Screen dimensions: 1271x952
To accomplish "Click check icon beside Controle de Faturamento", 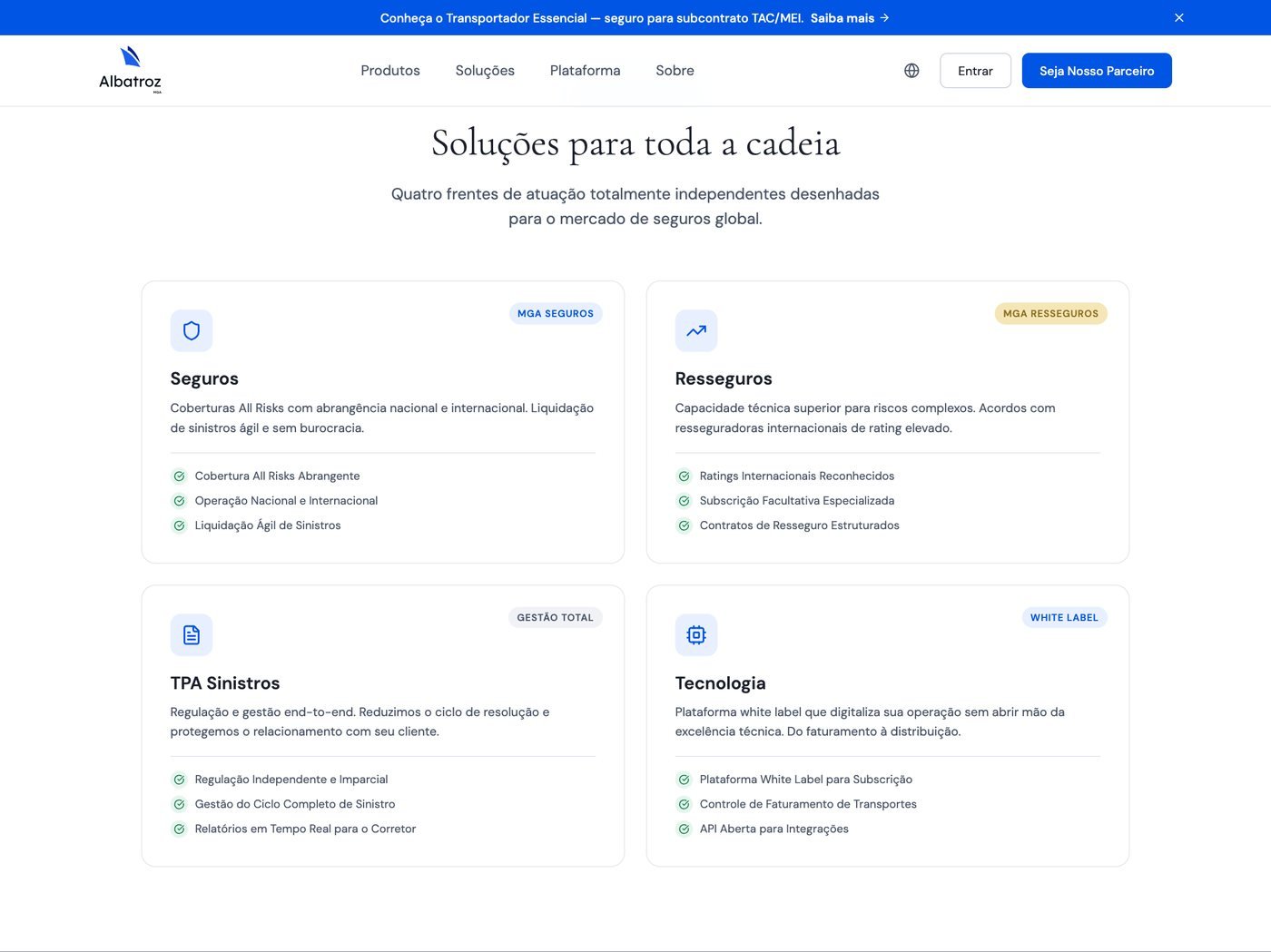I will [x=684, y=804].
